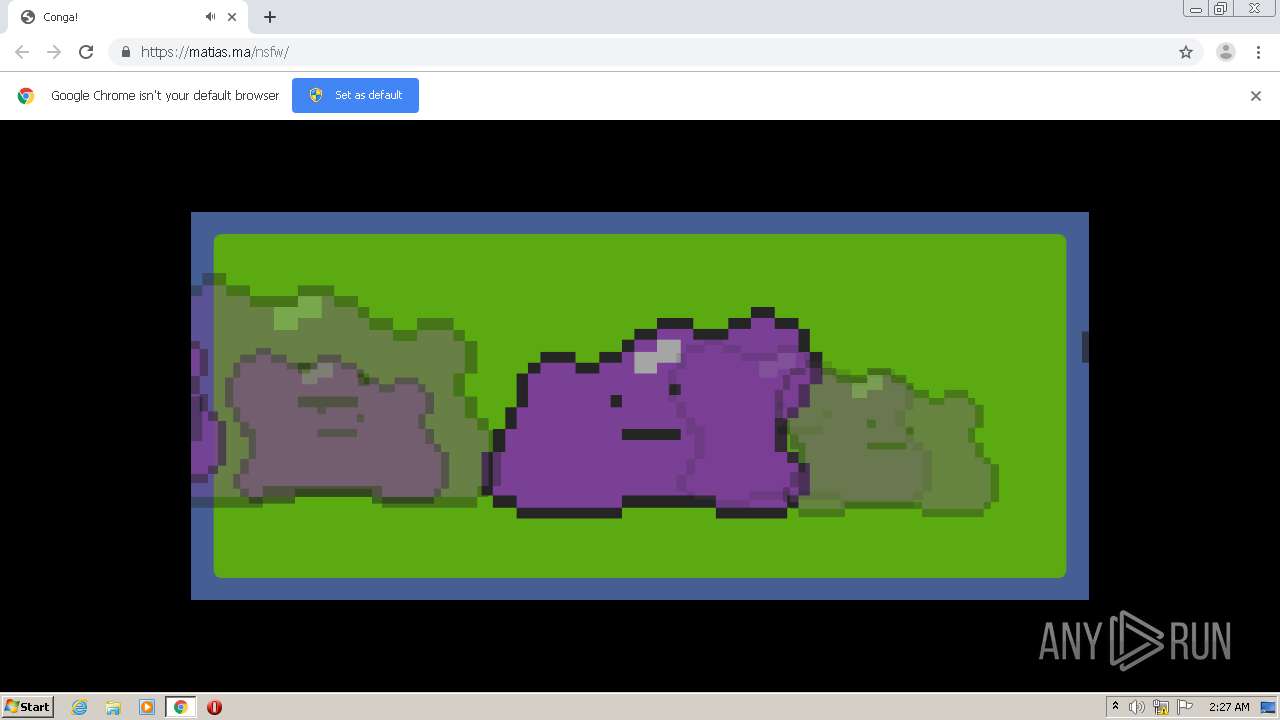
Task: Select the Conga! browser tab
Action: (128, 17)
